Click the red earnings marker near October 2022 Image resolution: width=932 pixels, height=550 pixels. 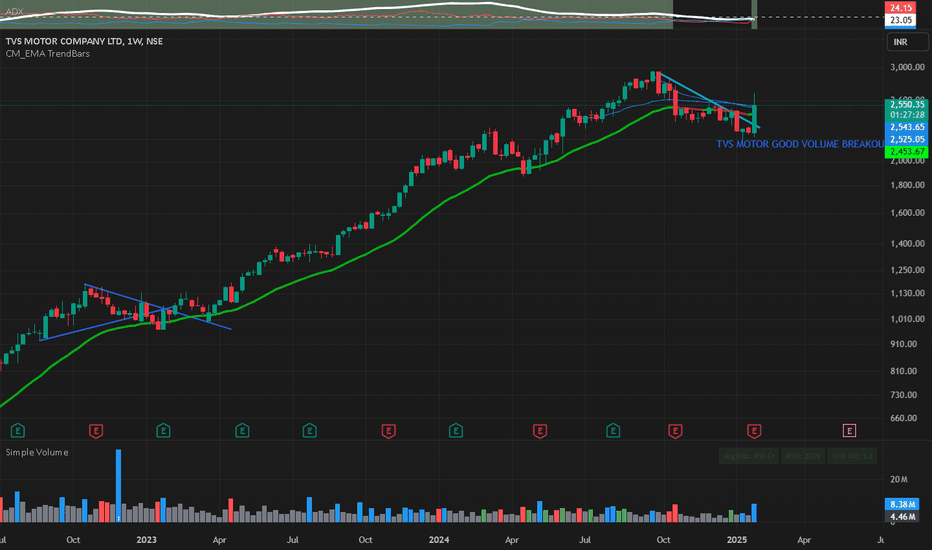tap(96, 430)
